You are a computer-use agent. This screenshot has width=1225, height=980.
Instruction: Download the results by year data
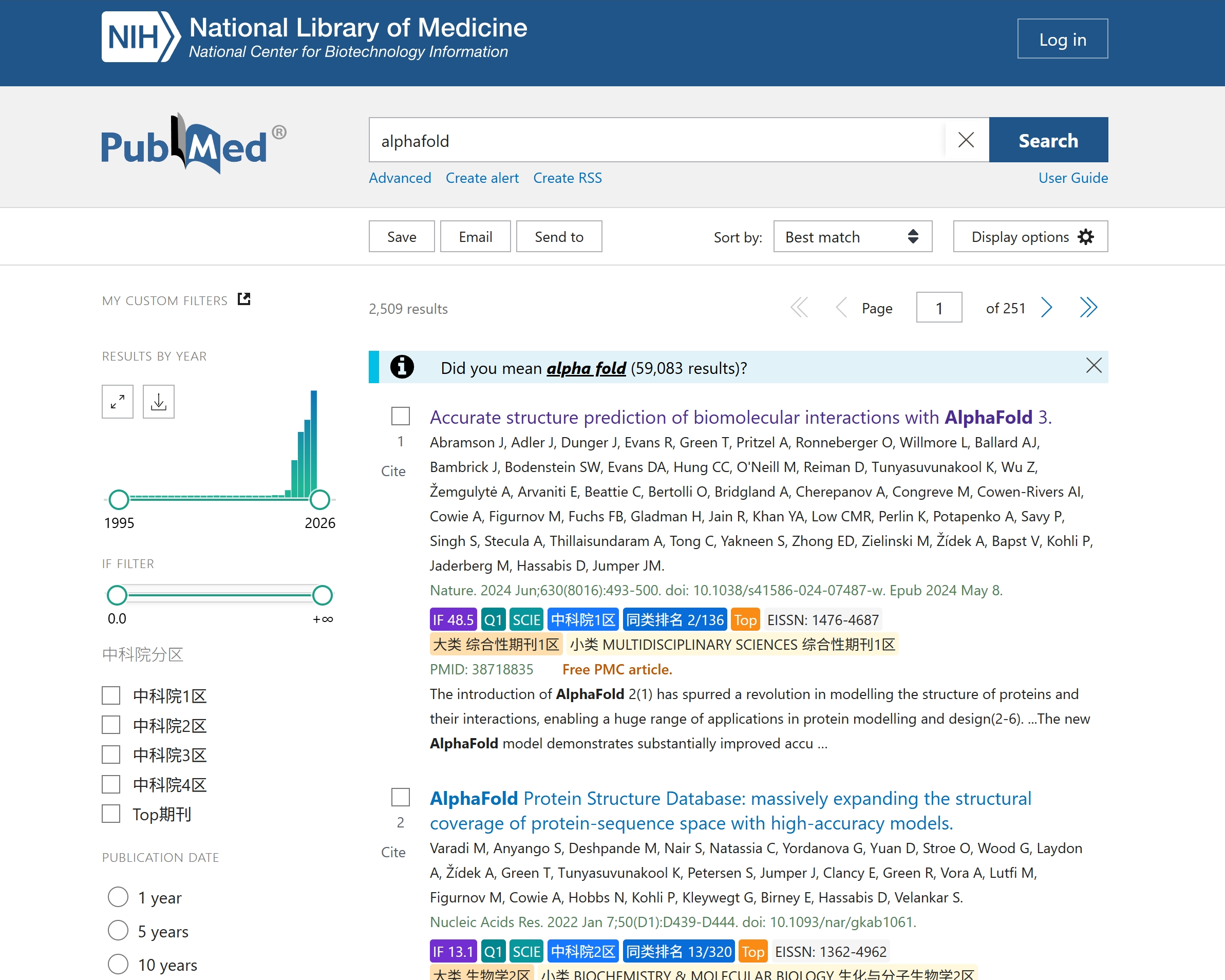pyautogui.click(x=159, y=402)
